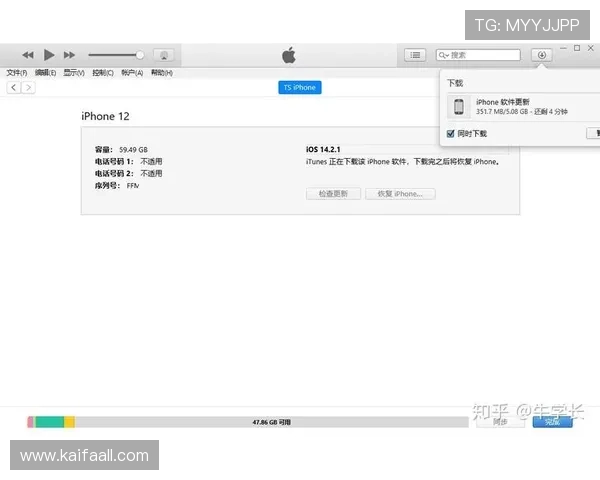Click the 恢复 iPhone... button

click(400, 194)
